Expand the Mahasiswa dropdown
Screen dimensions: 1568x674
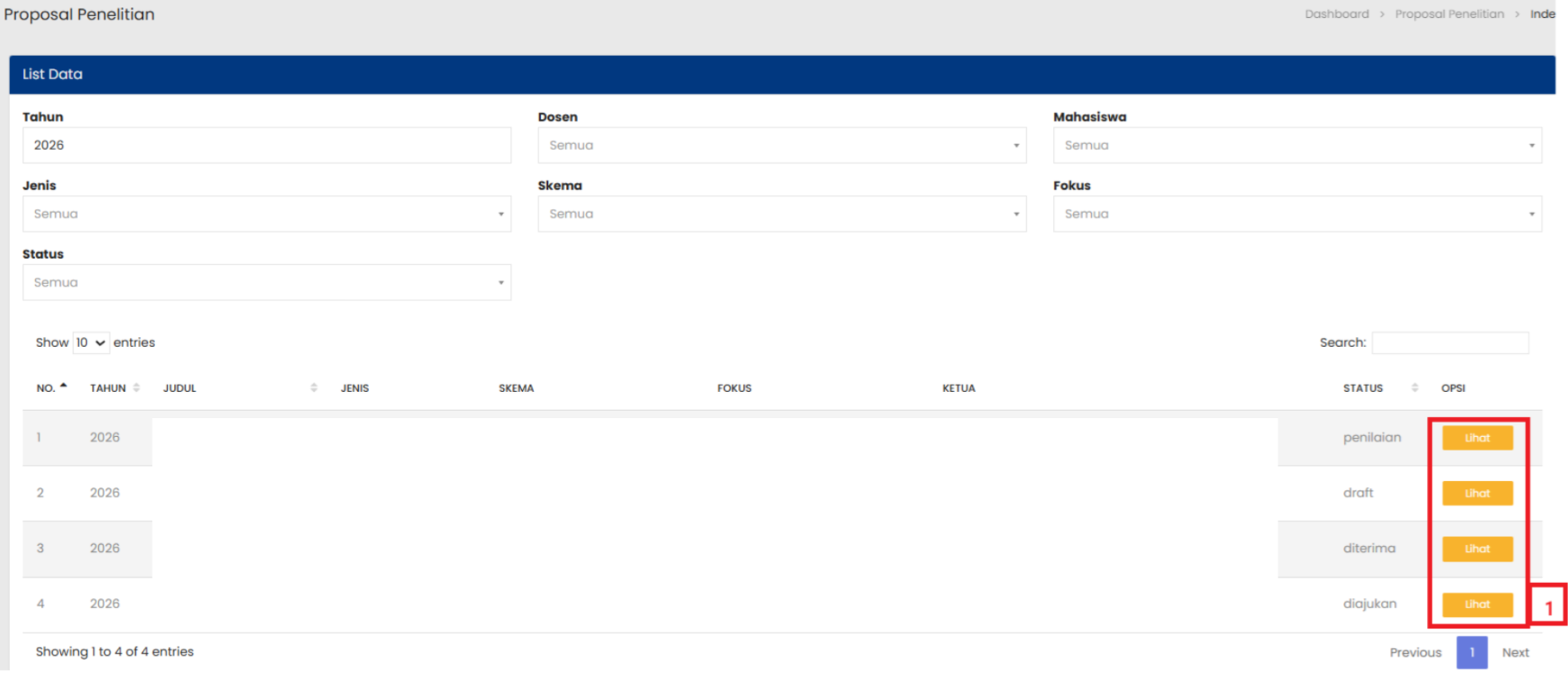click(1297, 145)
